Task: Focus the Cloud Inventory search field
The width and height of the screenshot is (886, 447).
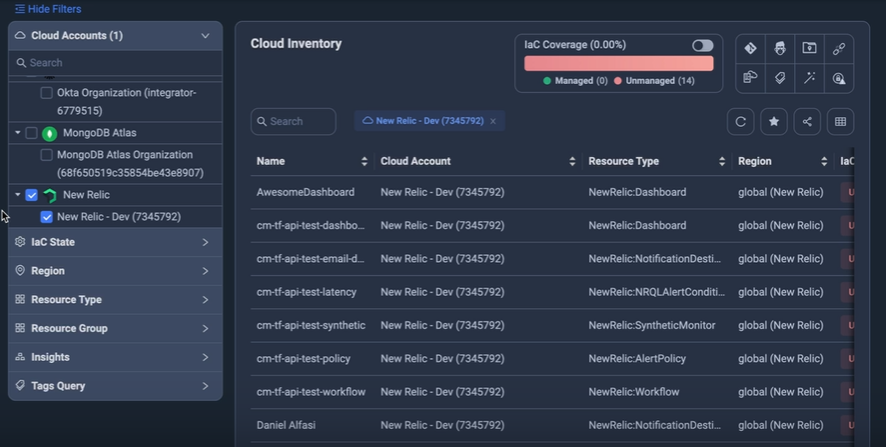Action: [293, 121]
